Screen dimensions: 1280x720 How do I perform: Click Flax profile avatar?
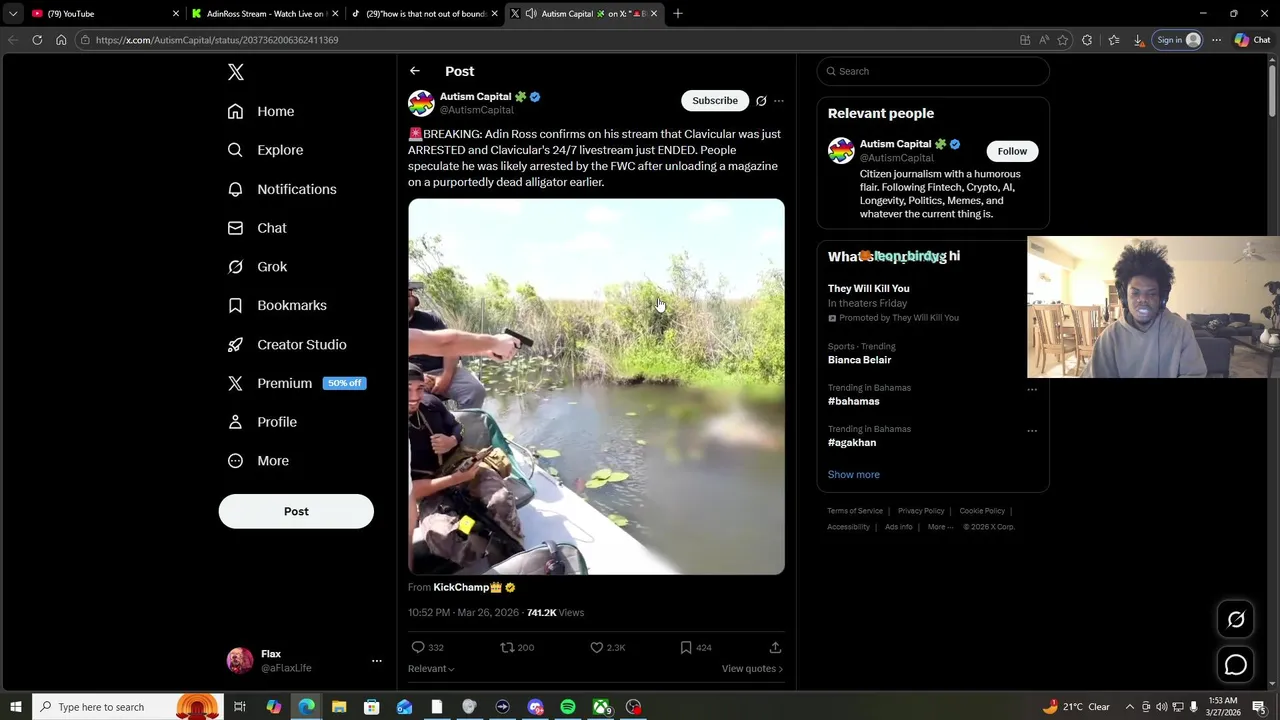(x=240, y=661)
